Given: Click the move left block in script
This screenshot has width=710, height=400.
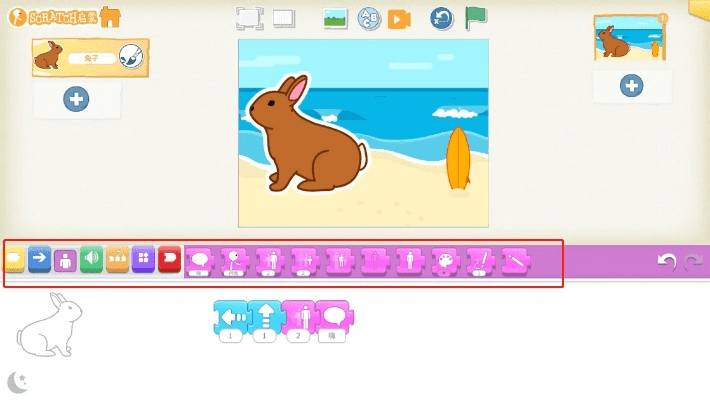Looking at the screenshot, I should (231, 319).
